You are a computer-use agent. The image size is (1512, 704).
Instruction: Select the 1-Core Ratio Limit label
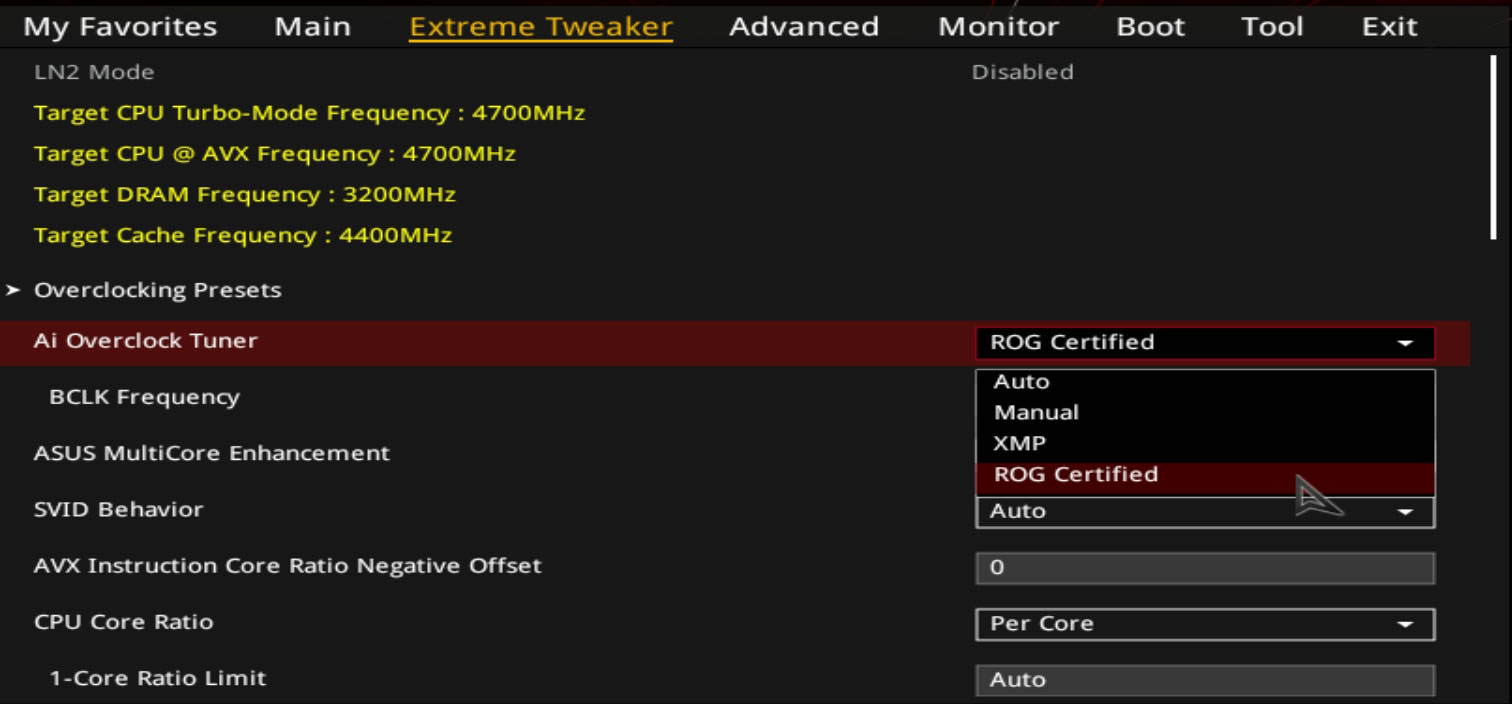(158, 678)
